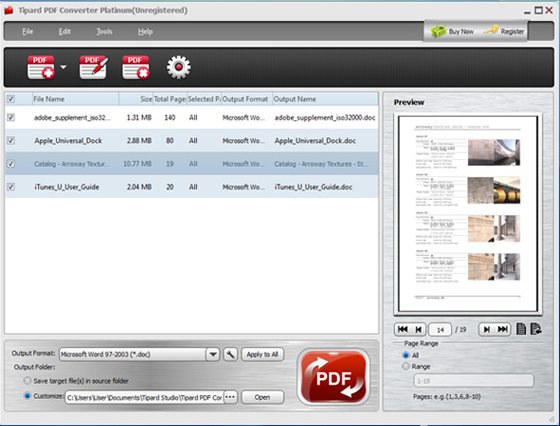Select iTunes_U_User_Guide file name
Viewport: 560px width, 426px height.
[x=66, y=187]
